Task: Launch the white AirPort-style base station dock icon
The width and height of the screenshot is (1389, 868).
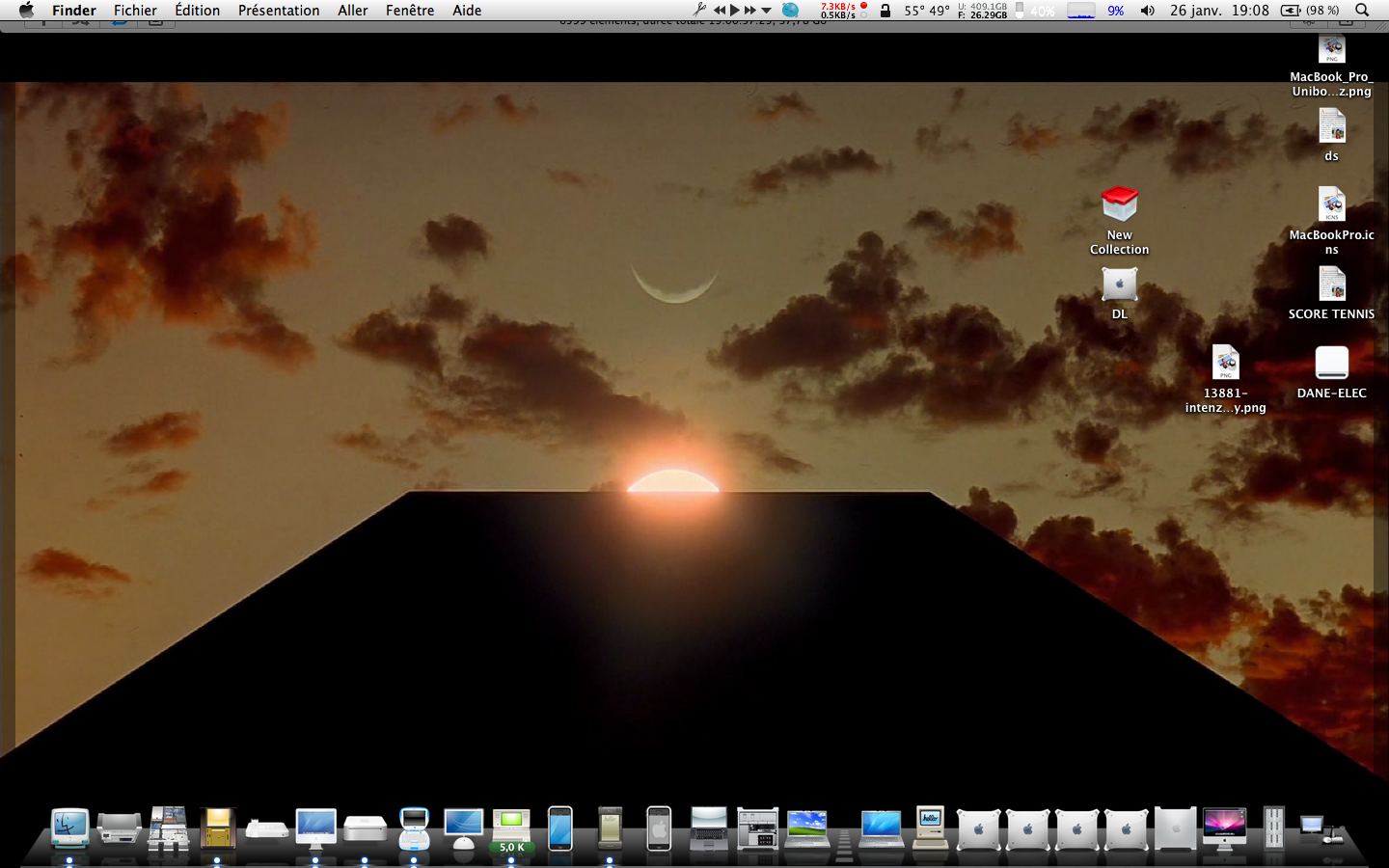Action: click(266, 828)
